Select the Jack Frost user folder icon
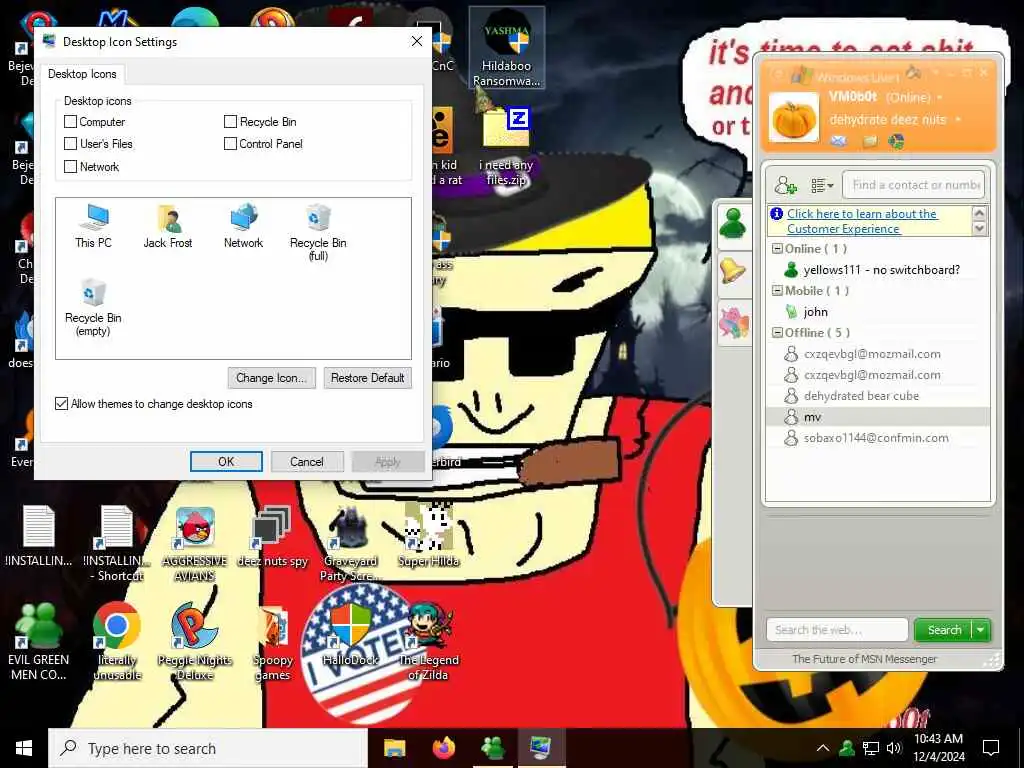Image resolution: width=1024 pixels, height=768 pixels. [x=168, y=226]
